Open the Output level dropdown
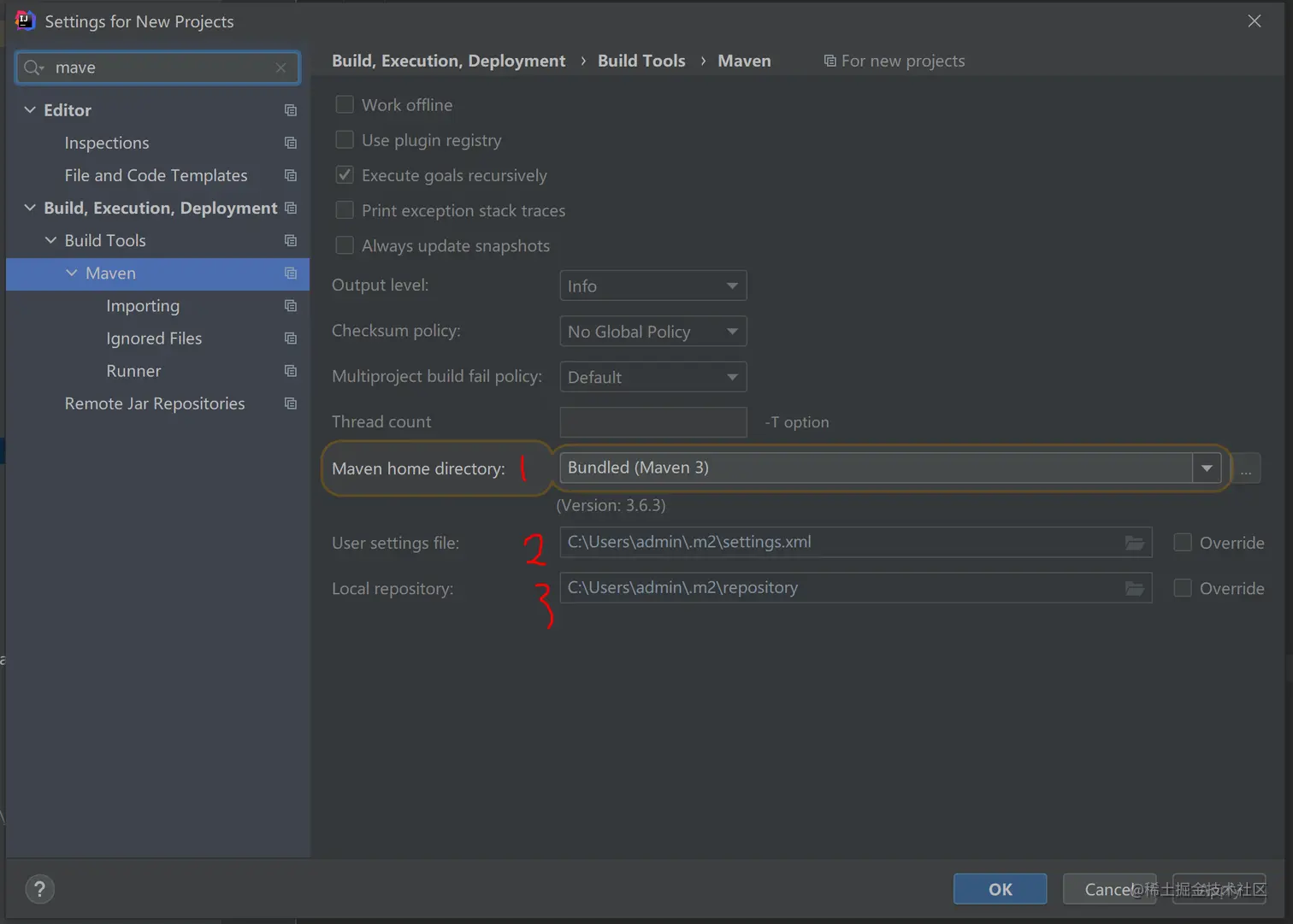Viewport: 1293px width, 924px height. point(653,285)
